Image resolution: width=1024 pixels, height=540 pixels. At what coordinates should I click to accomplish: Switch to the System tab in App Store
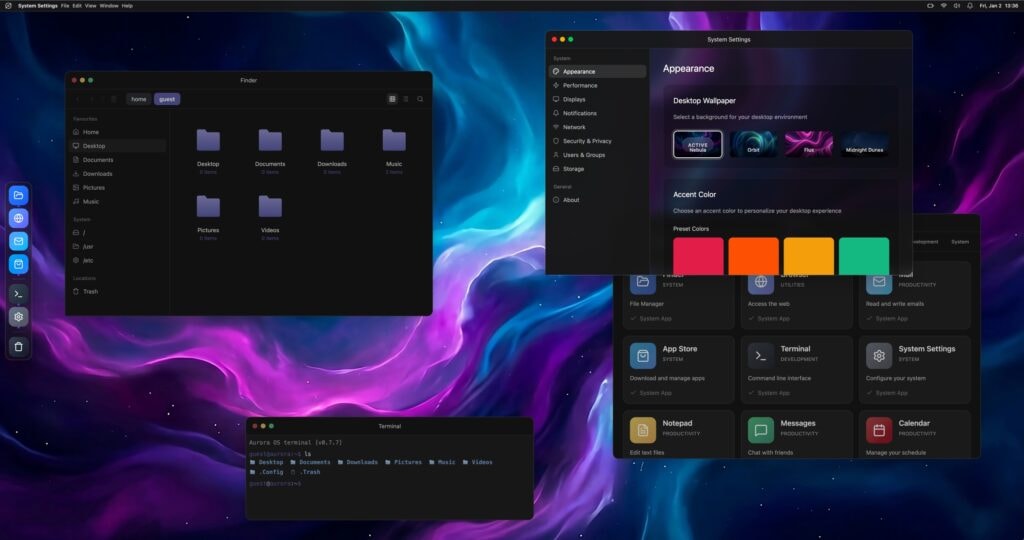959,242
